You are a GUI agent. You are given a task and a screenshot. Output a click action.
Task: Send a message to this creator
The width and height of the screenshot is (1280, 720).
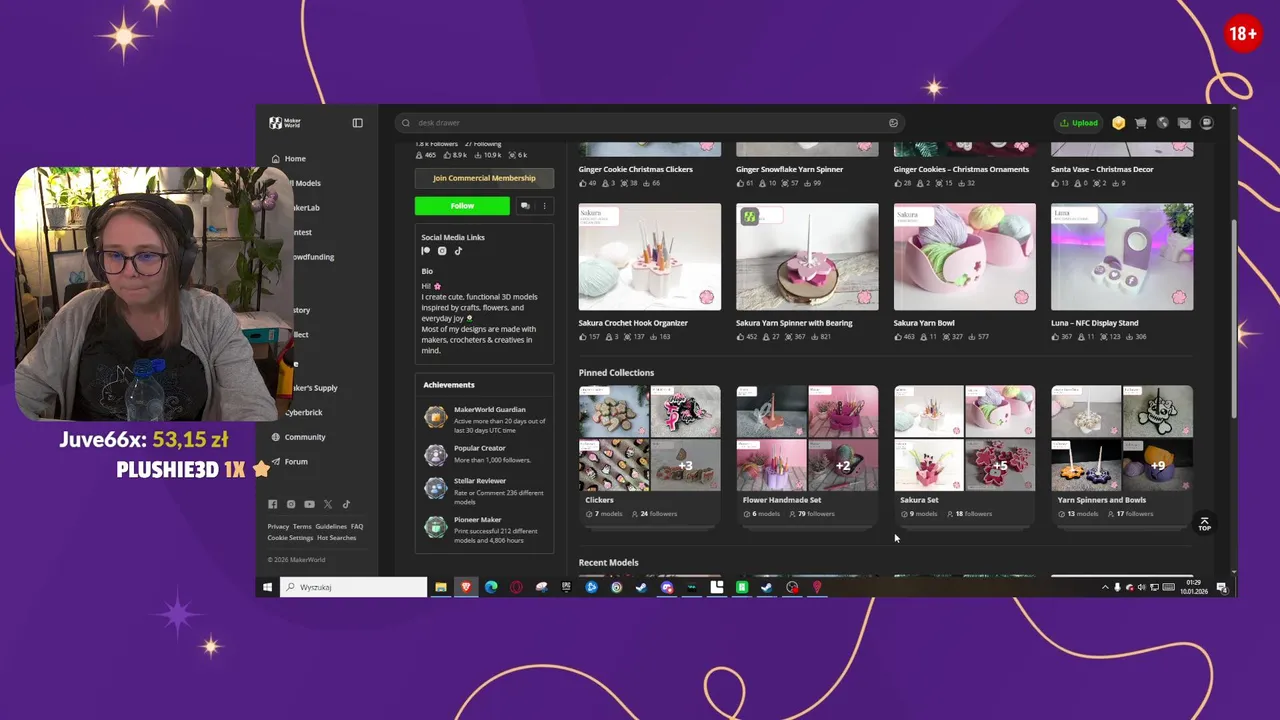pyautogui.click(x=525, y=206)
